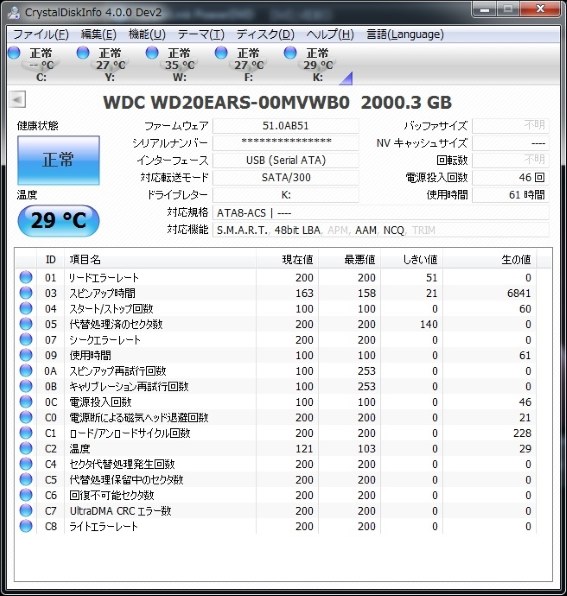Select drive K: at 29 °C
Image resolution: width=567 pixels, height=596 pixels.
pyautogui.click(x=318, y=65)
